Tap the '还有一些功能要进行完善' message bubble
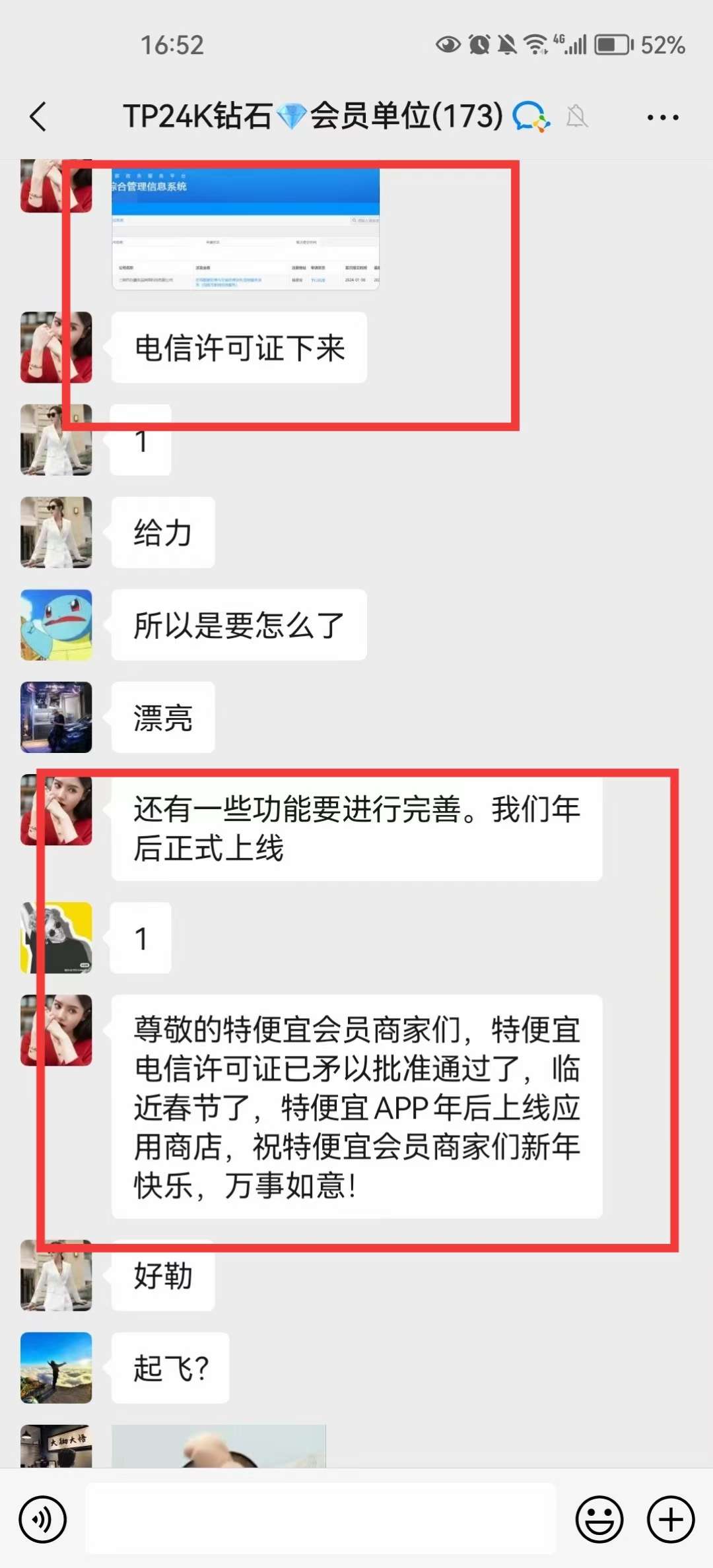This screenshot has height=1568, width=713. 356,828
